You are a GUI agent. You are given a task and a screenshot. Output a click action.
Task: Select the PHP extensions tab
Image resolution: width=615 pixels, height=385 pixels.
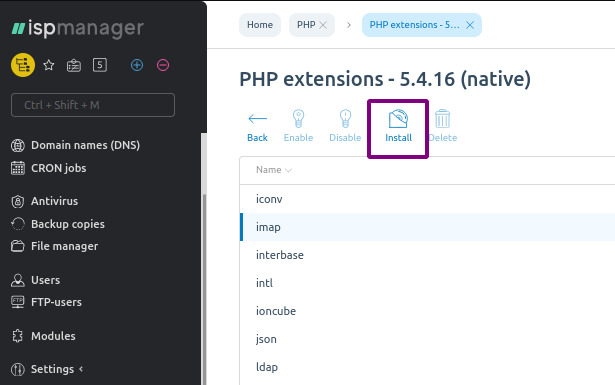pyautogui.click(x=414, y=25)
